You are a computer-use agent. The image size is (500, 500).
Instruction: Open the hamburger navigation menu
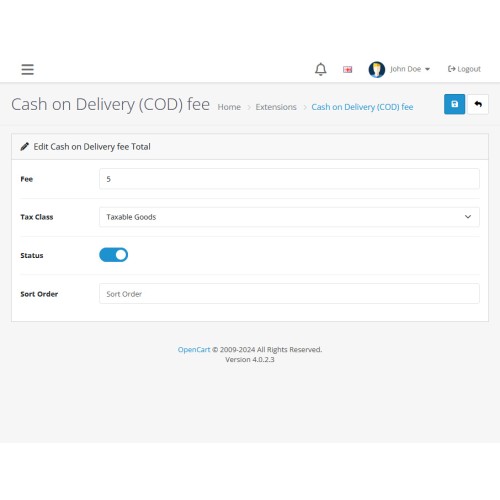(x=27, y=69)
